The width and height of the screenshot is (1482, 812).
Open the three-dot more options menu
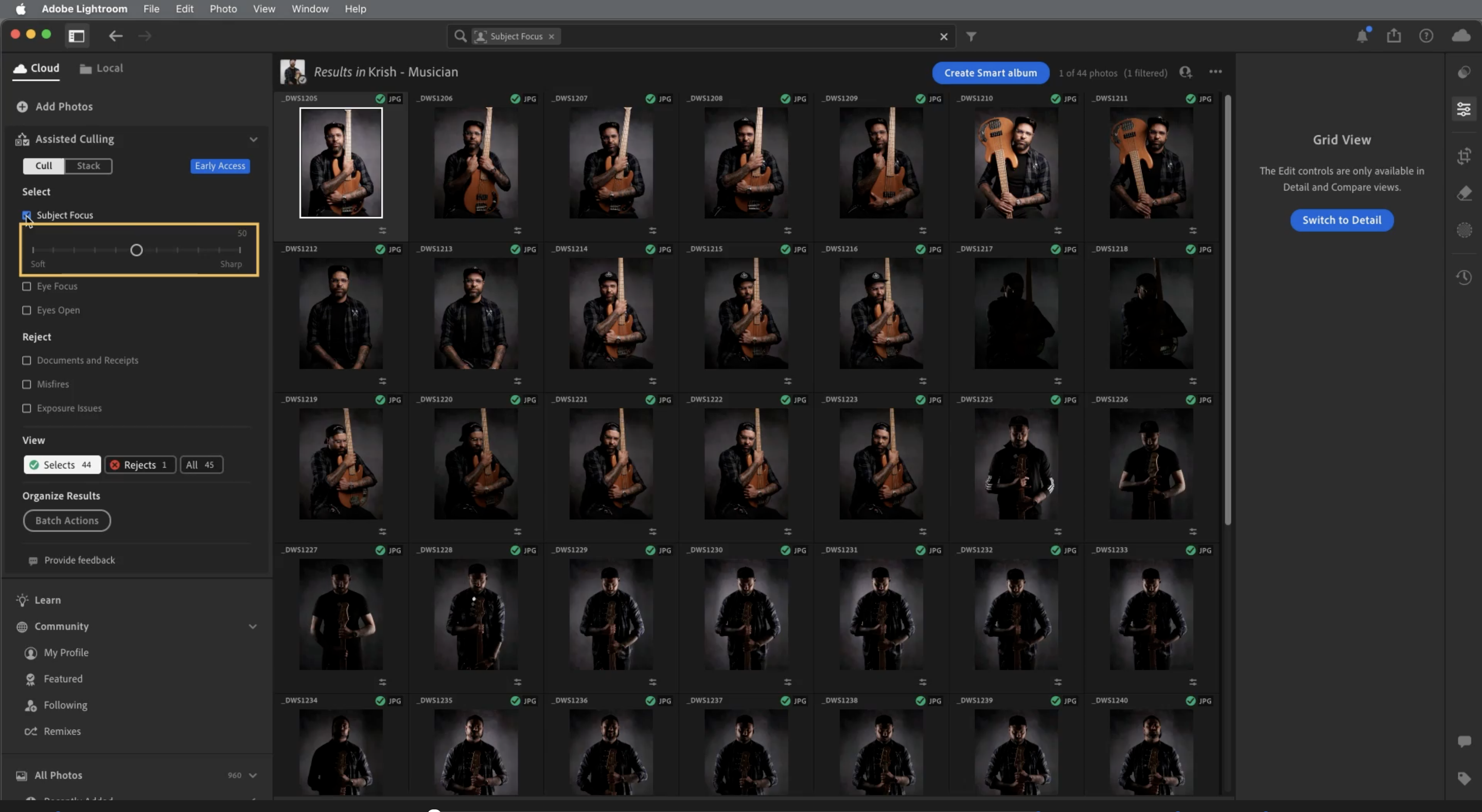coord(1215,72)
